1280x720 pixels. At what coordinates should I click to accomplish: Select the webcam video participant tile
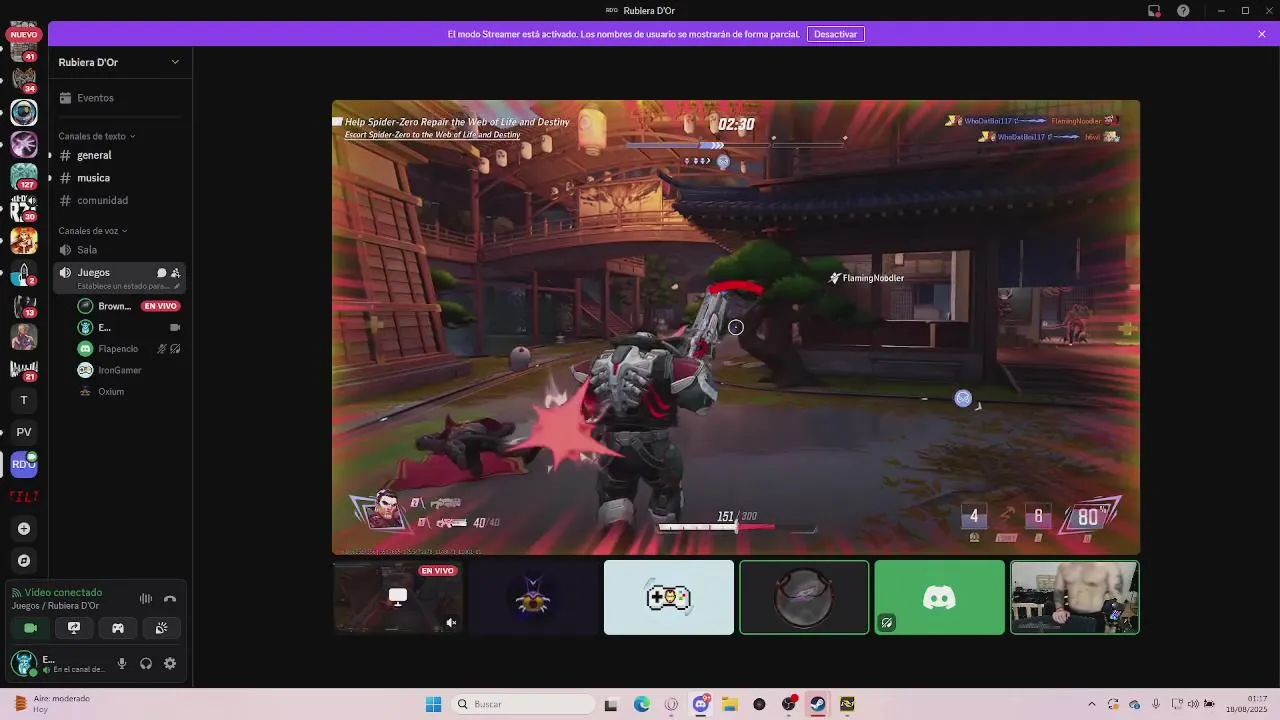click(1074, 597)
